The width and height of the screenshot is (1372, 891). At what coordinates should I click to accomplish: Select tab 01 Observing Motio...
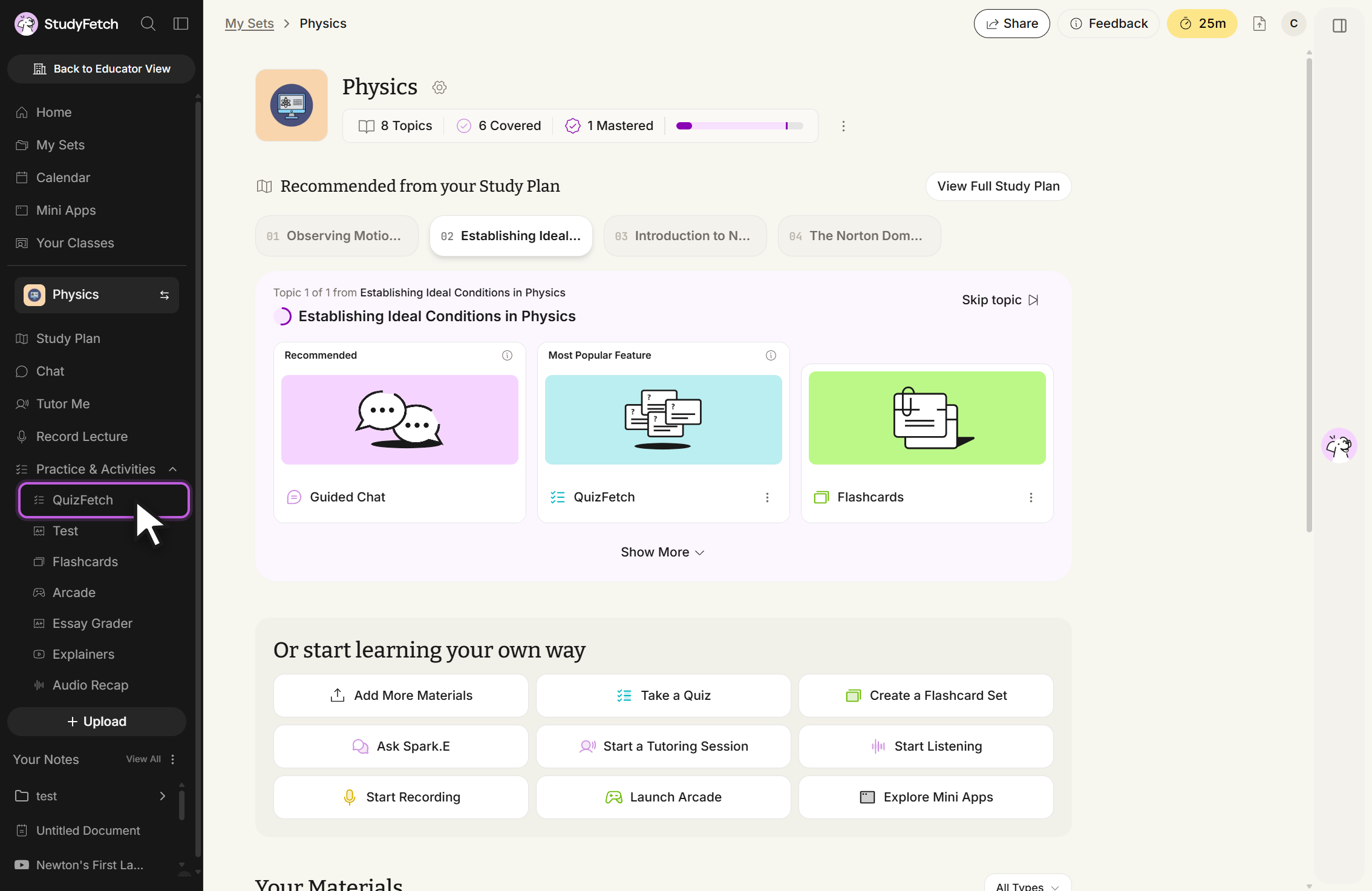pos(337,236)
